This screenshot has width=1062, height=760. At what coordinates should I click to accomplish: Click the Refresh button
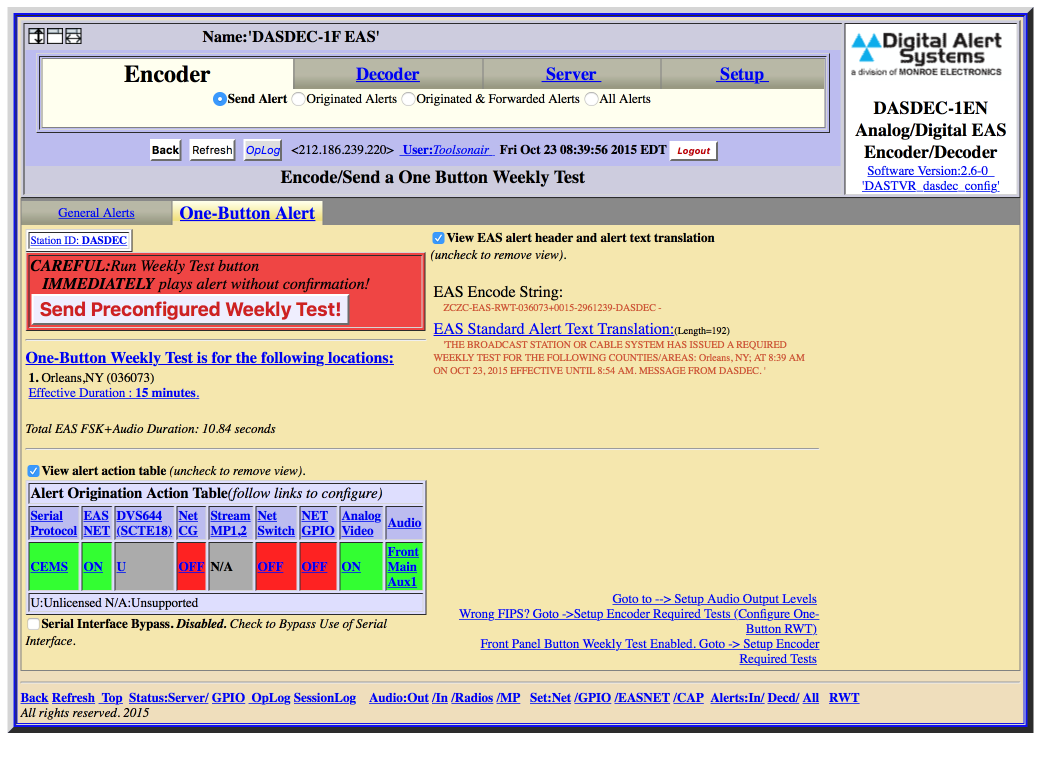point(212,150)
